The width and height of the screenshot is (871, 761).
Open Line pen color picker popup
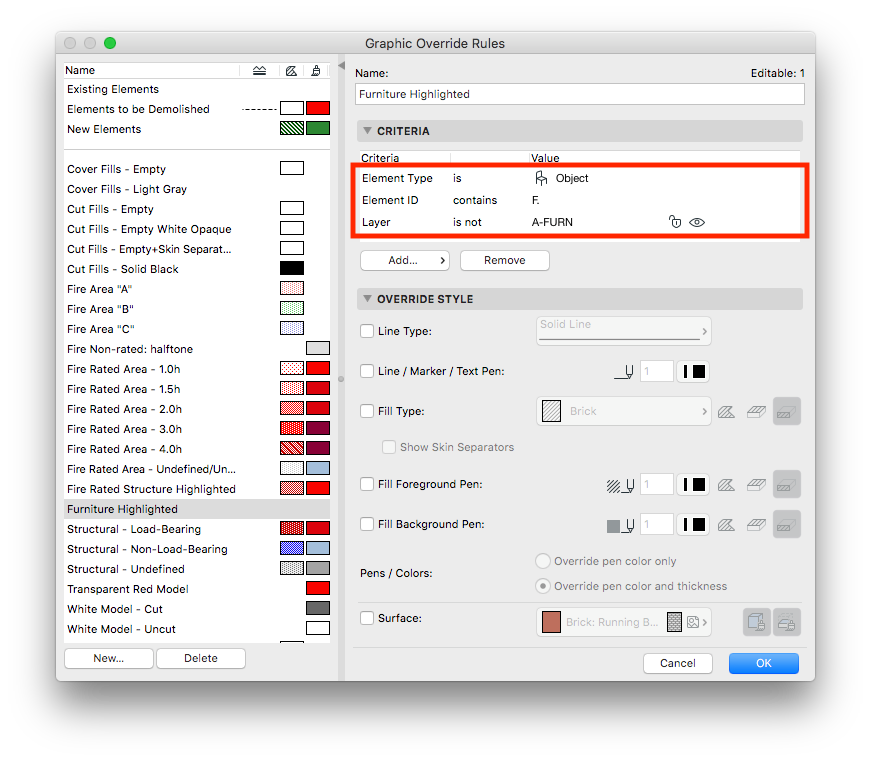(x=693, y=372)
